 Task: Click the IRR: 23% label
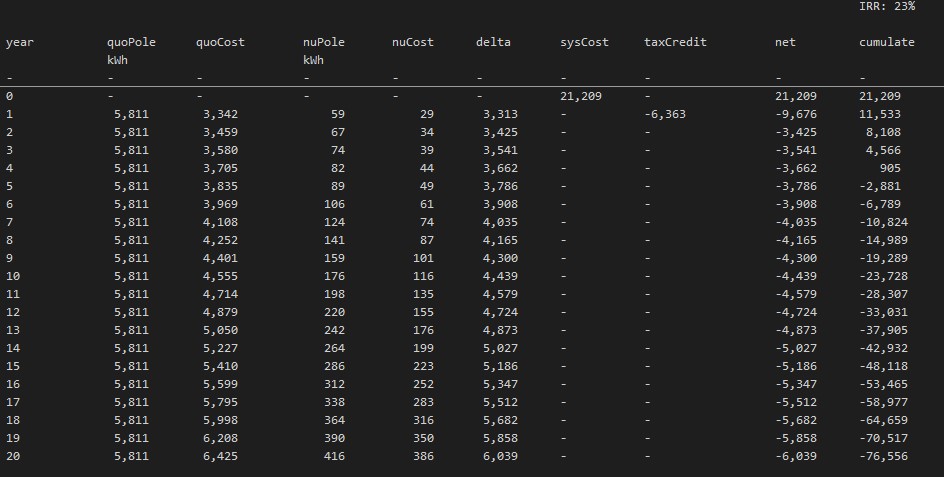click(x=886, y=6)
